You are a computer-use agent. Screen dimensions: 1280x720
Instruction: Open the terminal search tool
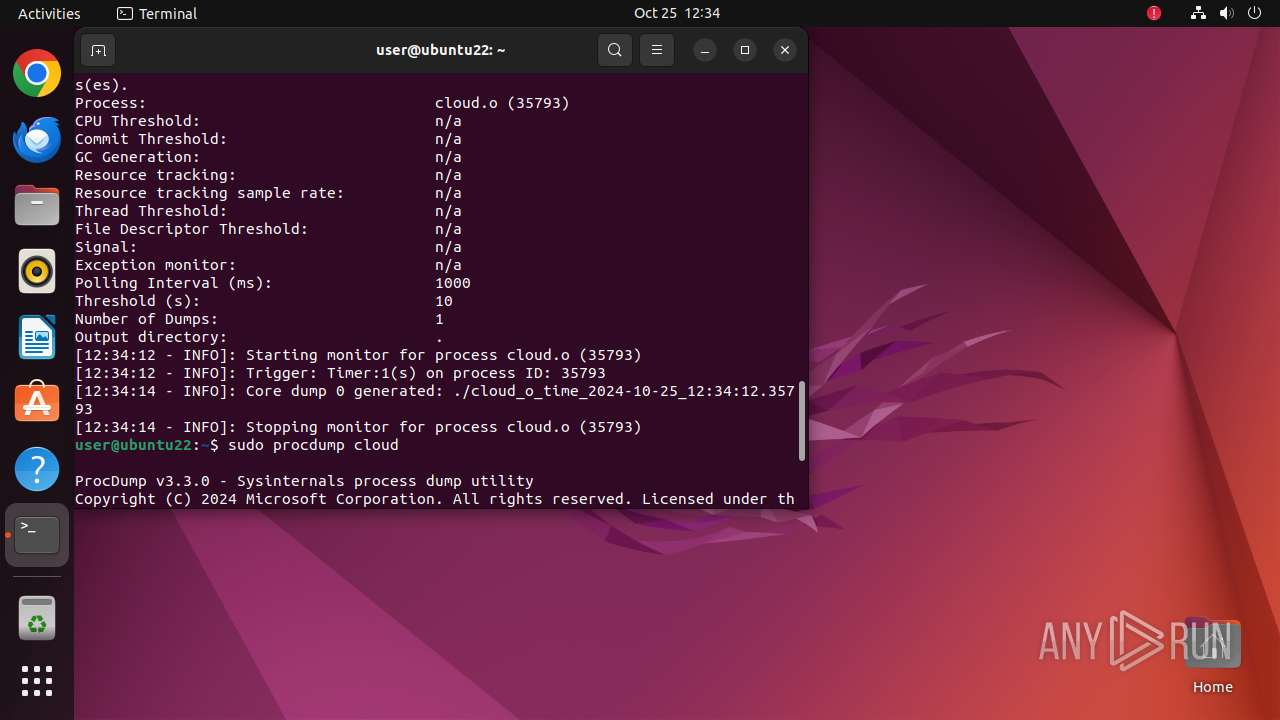pyautogui.click(x=615, y=50)
